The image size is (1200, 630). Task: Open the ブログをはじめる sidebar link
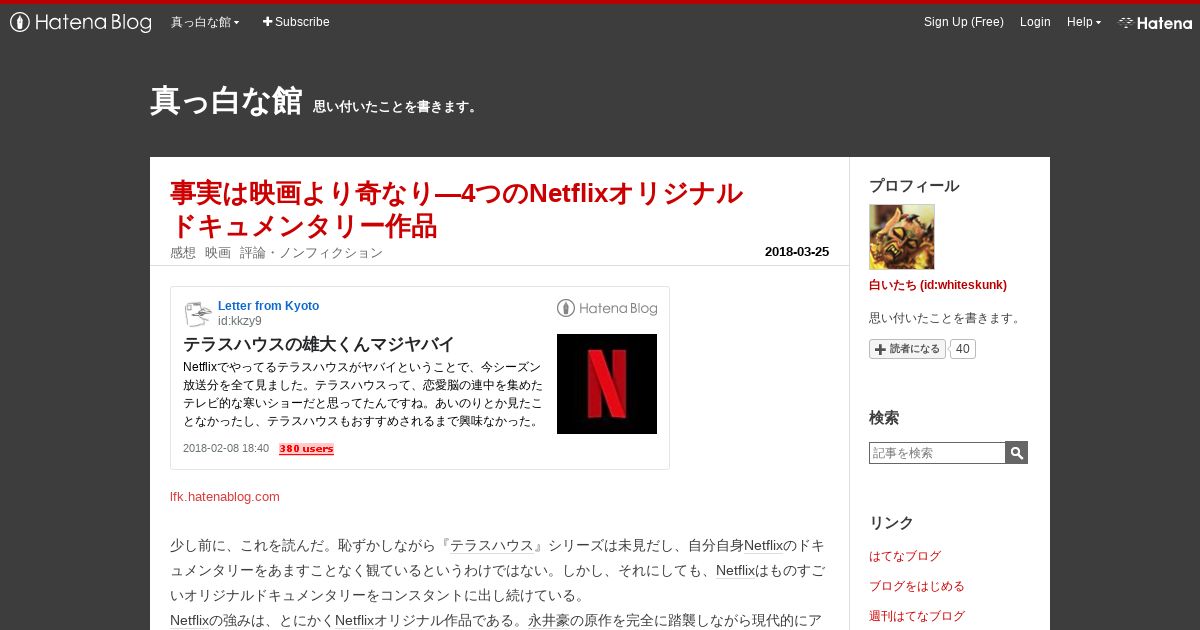917,586
